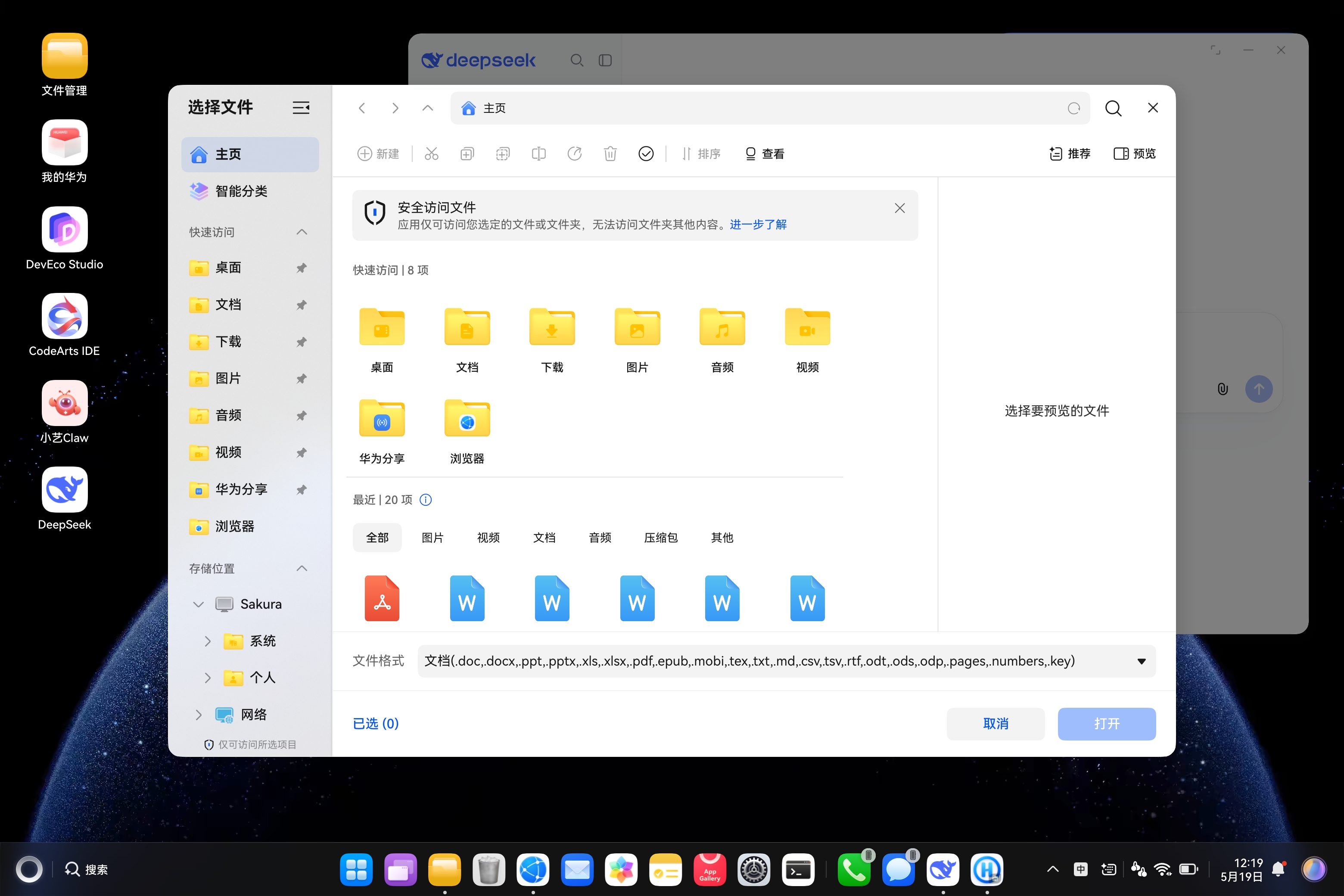Image resolution: width=1344 pixels, height=896 pixels.
Task: Toggle the Preview (预览) pane
Action: 1135,154
